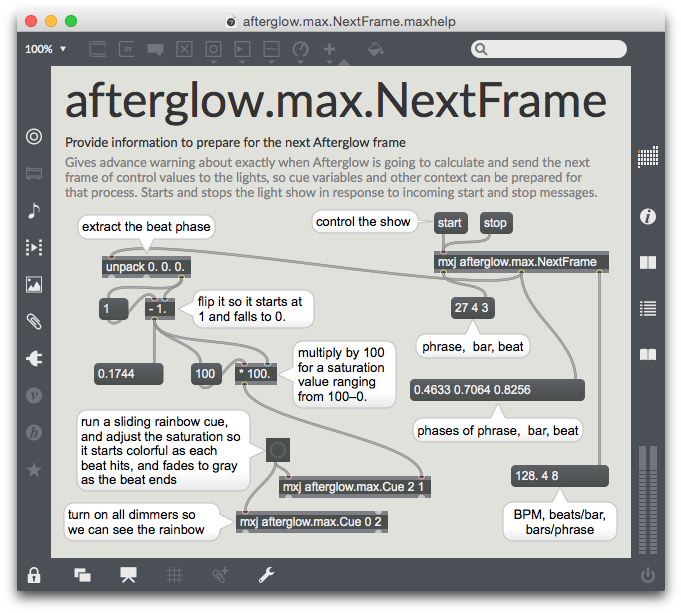Add a comment from the toolbar
Viewport: 681px width, 613px height.
click(x=155, y=50)
